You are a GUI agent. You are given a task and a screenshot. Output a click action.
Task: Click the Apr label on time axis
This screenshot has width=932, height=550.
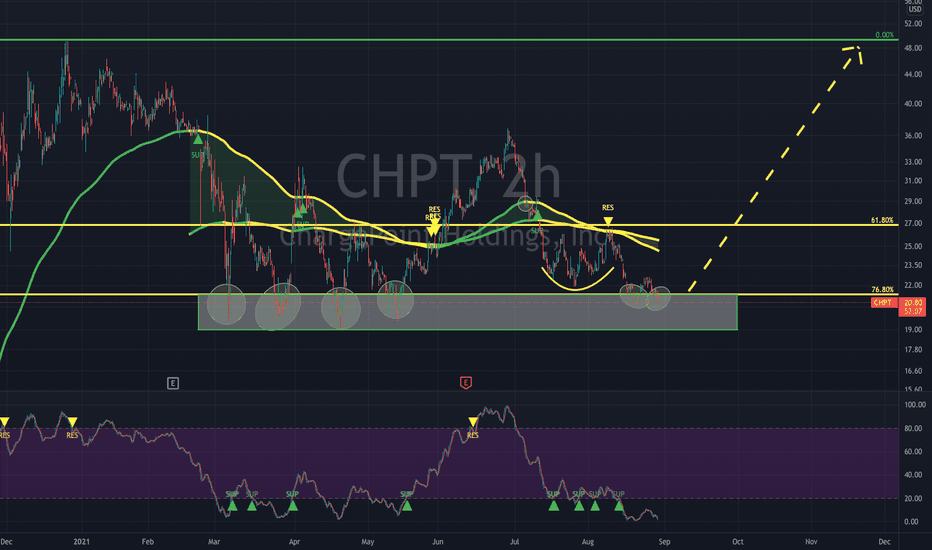pos(294,542)
